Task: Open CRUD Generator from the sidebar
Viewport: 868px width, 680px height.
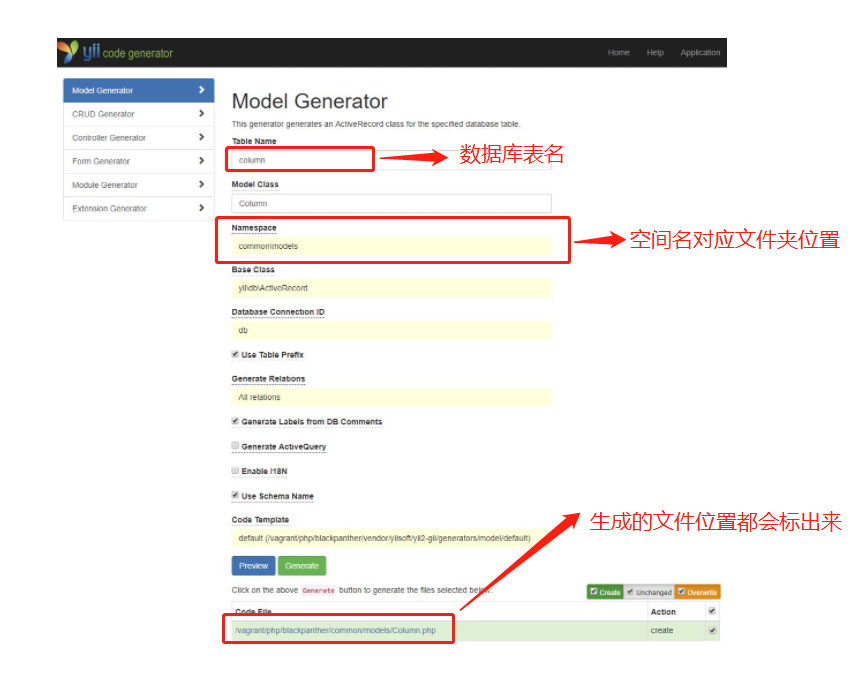Action: (x=139, y=114)
